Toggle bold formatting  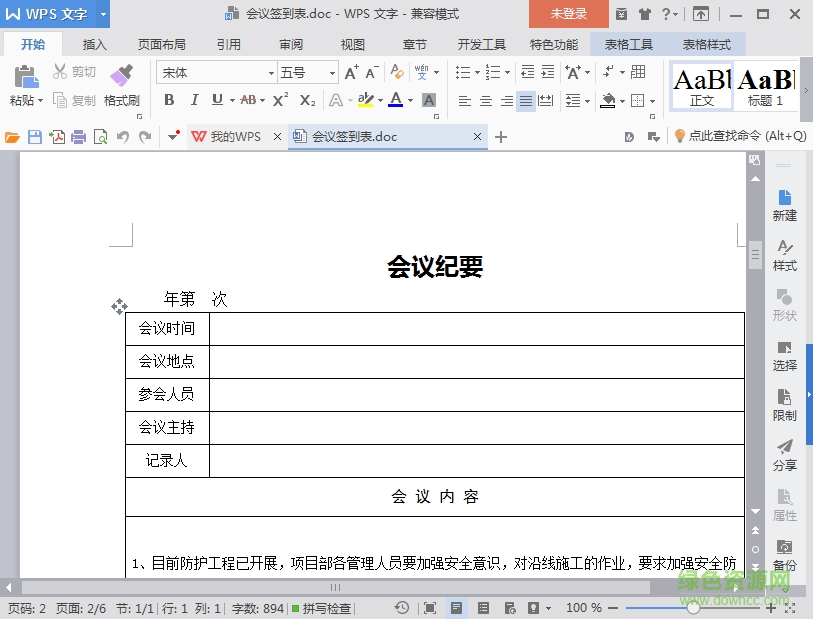coord(170,101)
